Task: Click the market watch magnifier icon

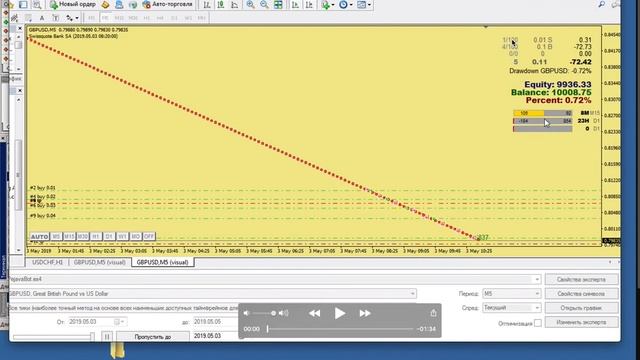Action: [x=37, y=4]
